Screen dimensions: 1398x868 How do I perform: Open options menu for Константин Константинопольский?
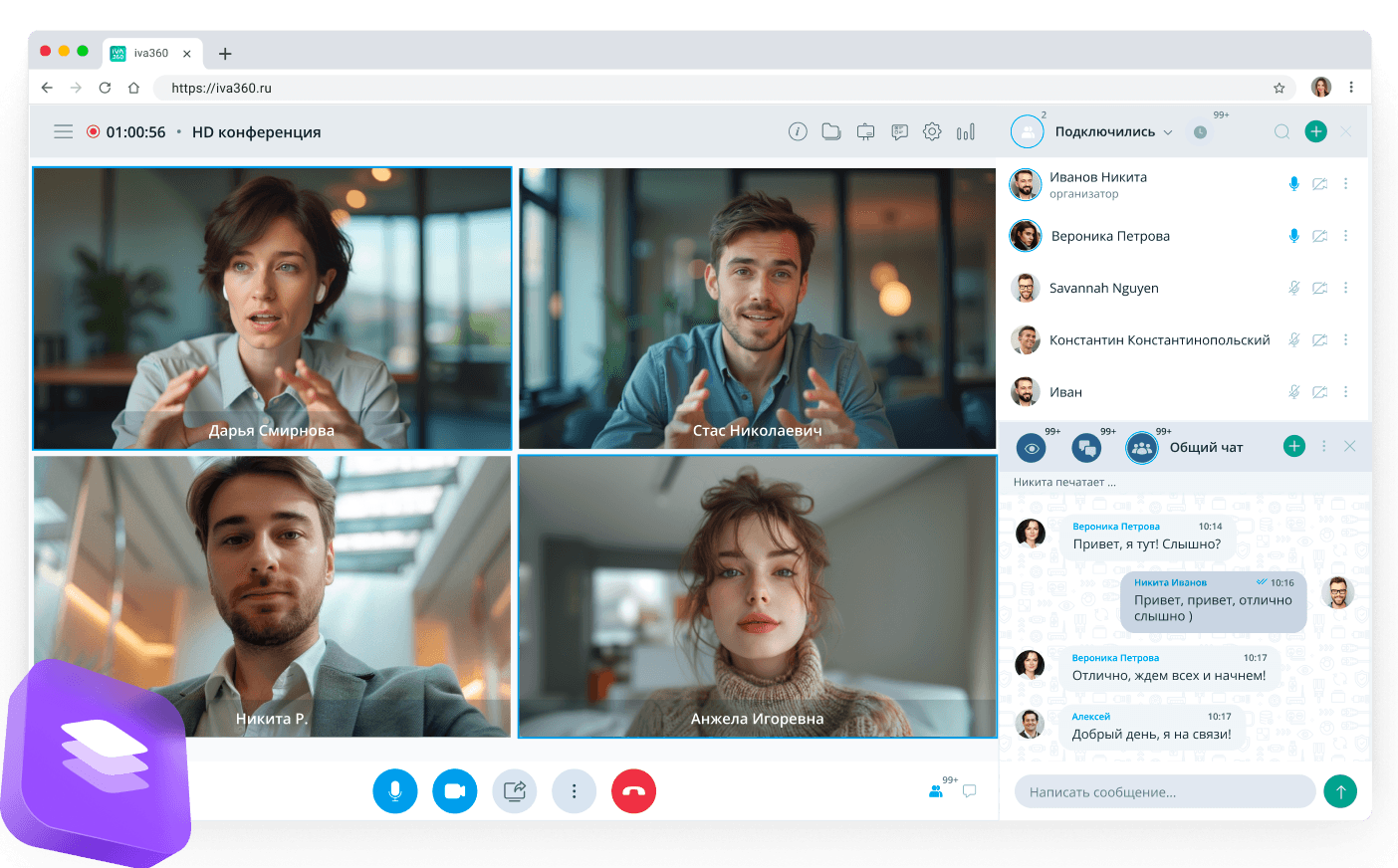coord(1345,340)
